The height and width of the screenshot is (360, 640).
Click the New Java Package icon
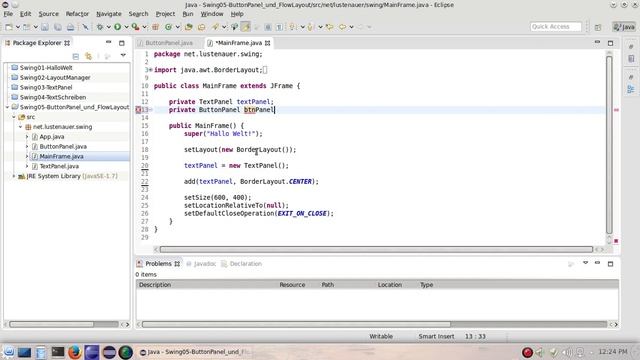(x=156, y=27)
